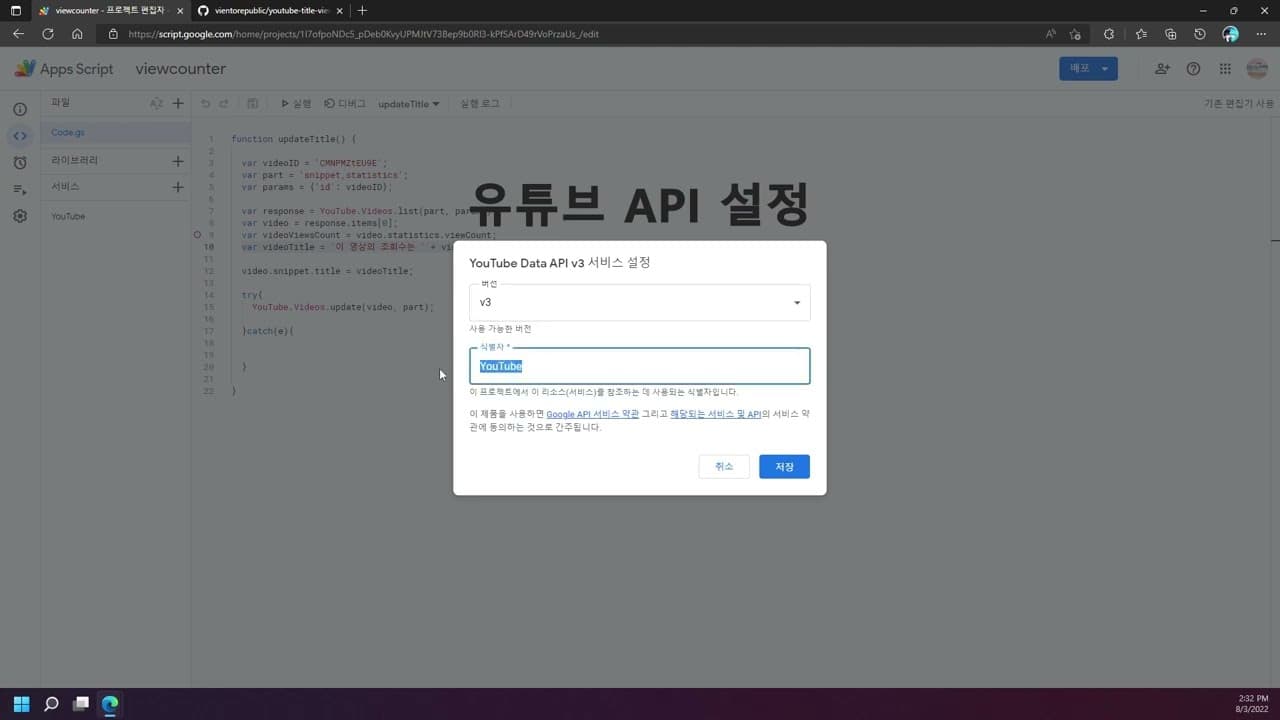Open the 버전 v3 version dropdown
Image resolution: width=1280 pixels, height=720 pixels.
coord(640,303)
